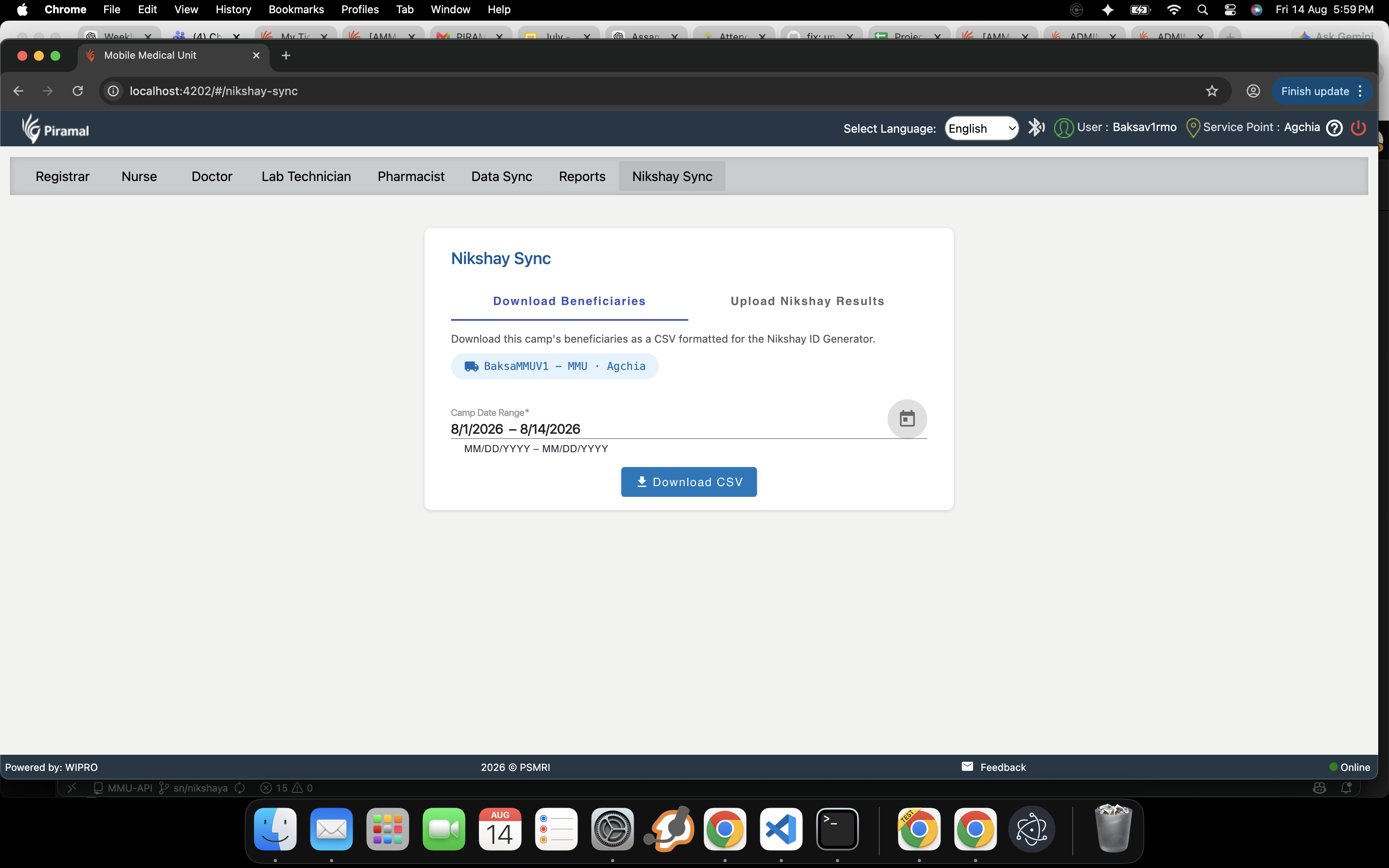
Task: Select the Nikshay Sync nav item
Action: click(672, 176)
